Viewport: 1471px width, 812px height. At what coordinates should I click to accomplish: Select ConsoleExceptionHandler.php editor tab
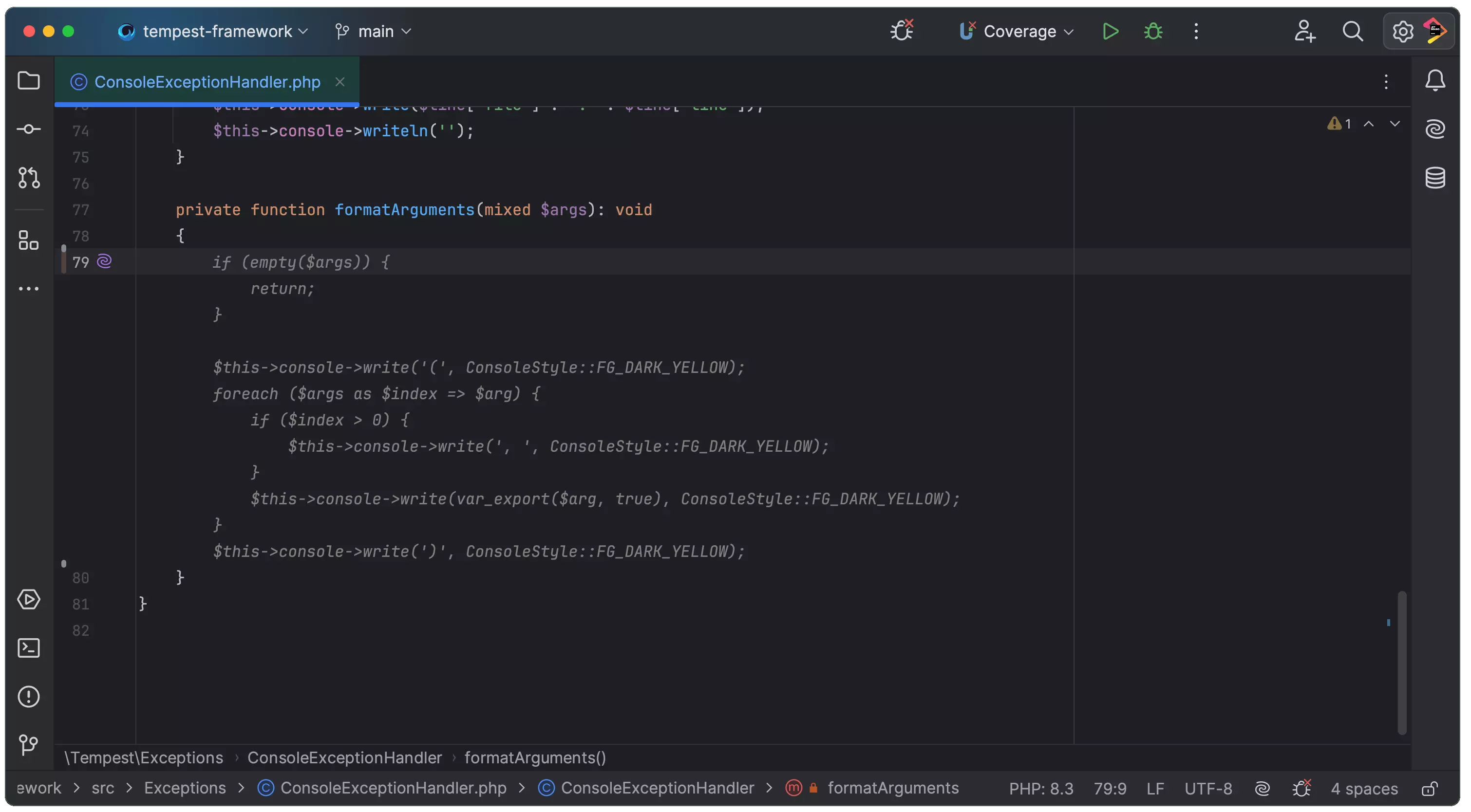(207, 82)
